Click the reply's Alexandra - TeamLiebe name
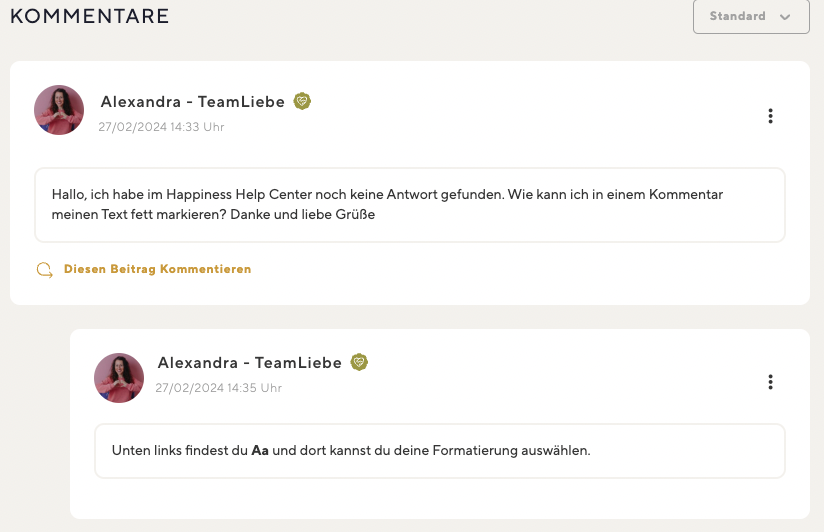Screen dimensions: 824x532 (250, 363)
